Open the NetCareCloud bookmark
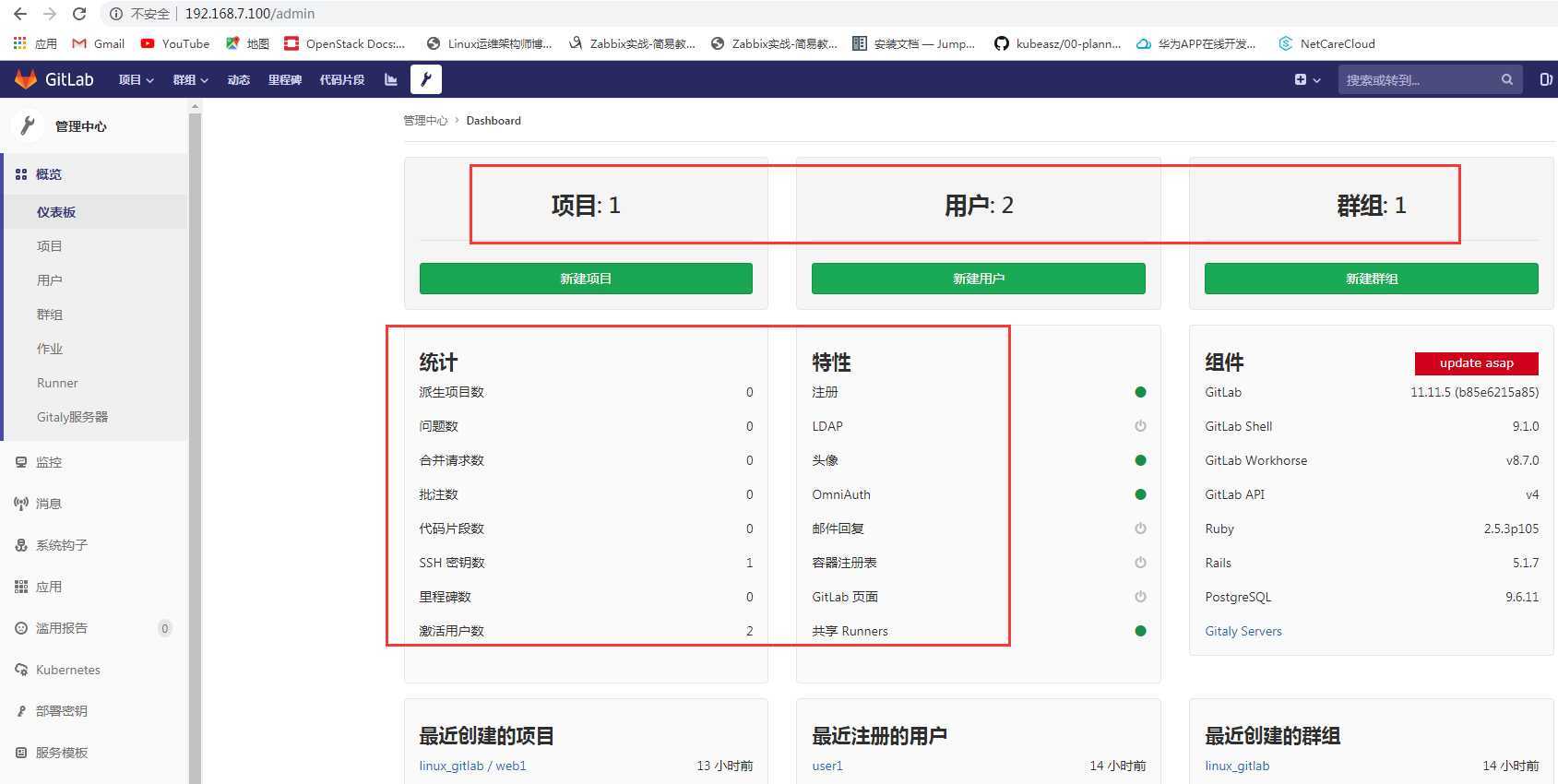The image size is (1558, 784). pos(1326,43)
